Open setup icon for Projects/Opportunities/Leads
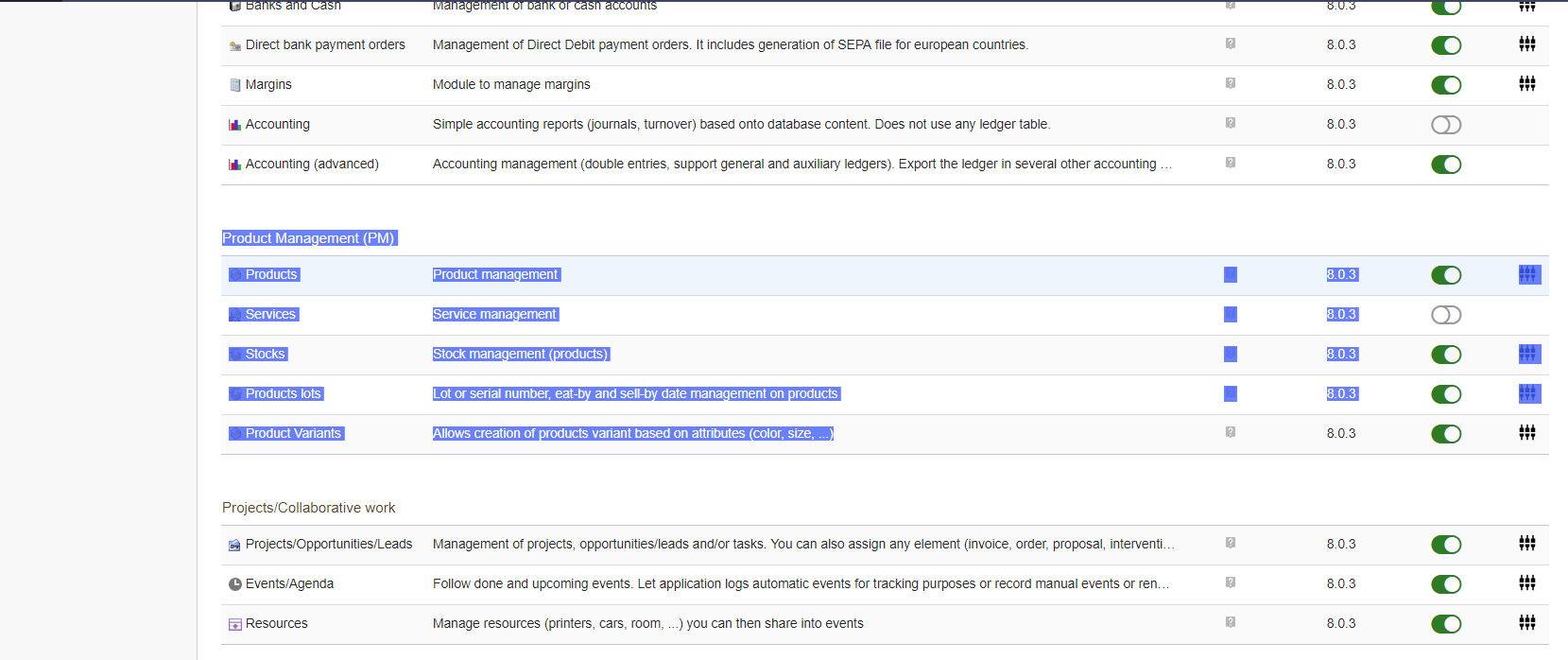The width and height of the screenshot is (1568, 660). [1526, 543]
